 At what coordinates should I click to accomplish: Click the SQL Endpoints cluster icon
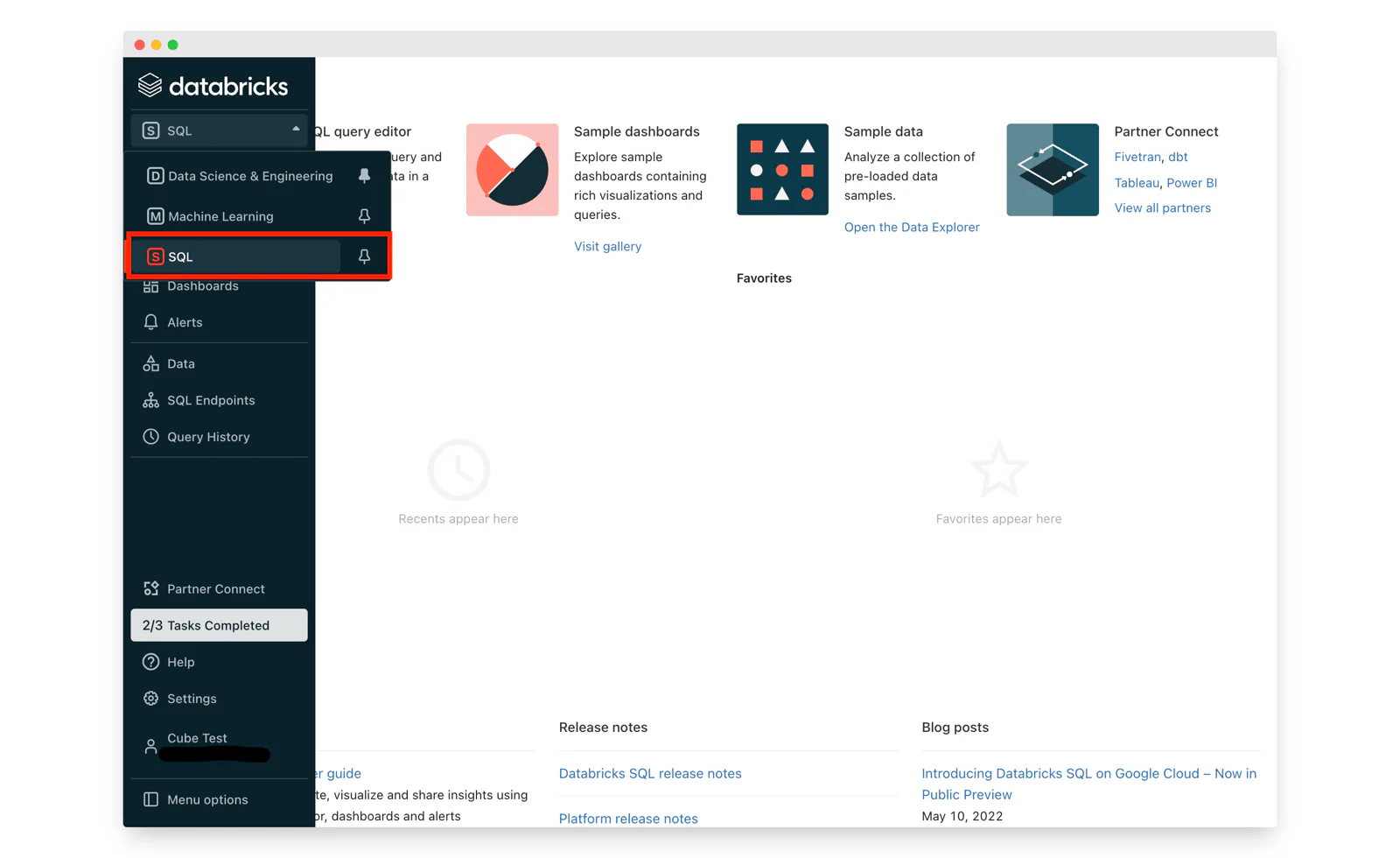click(150, 400)
